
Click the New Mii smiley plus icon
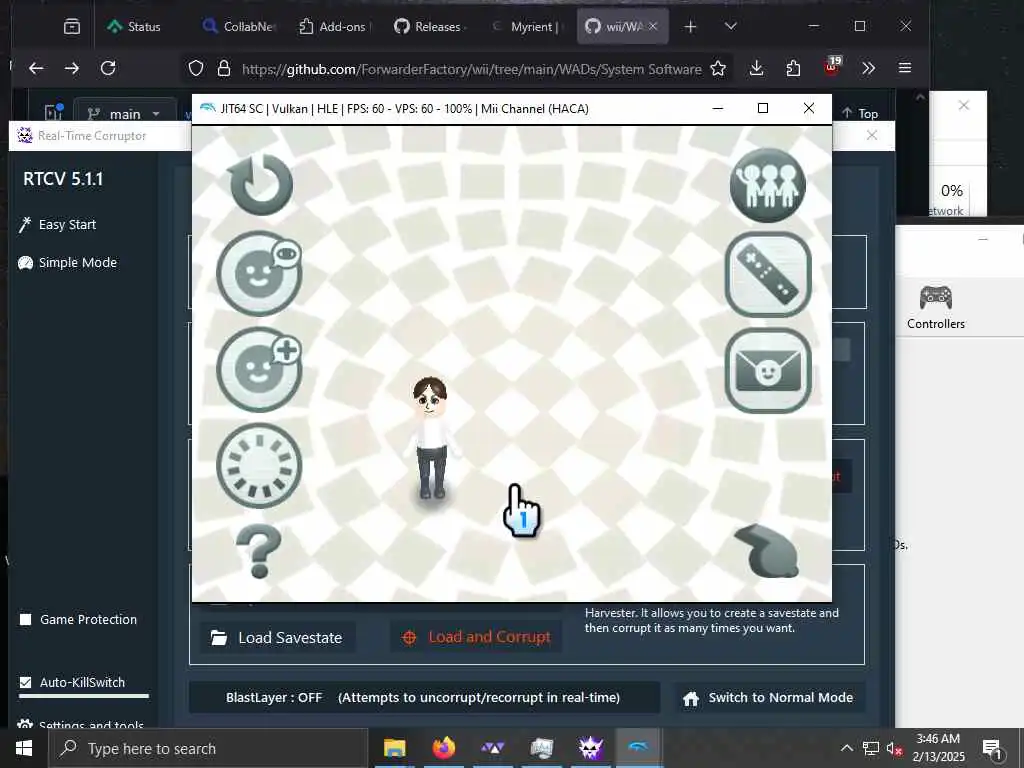coord(259,370)
